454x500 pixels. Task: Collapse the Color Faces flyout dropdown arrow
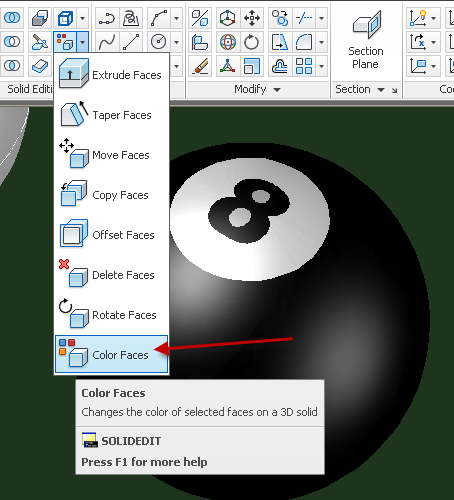coord(83,42)
